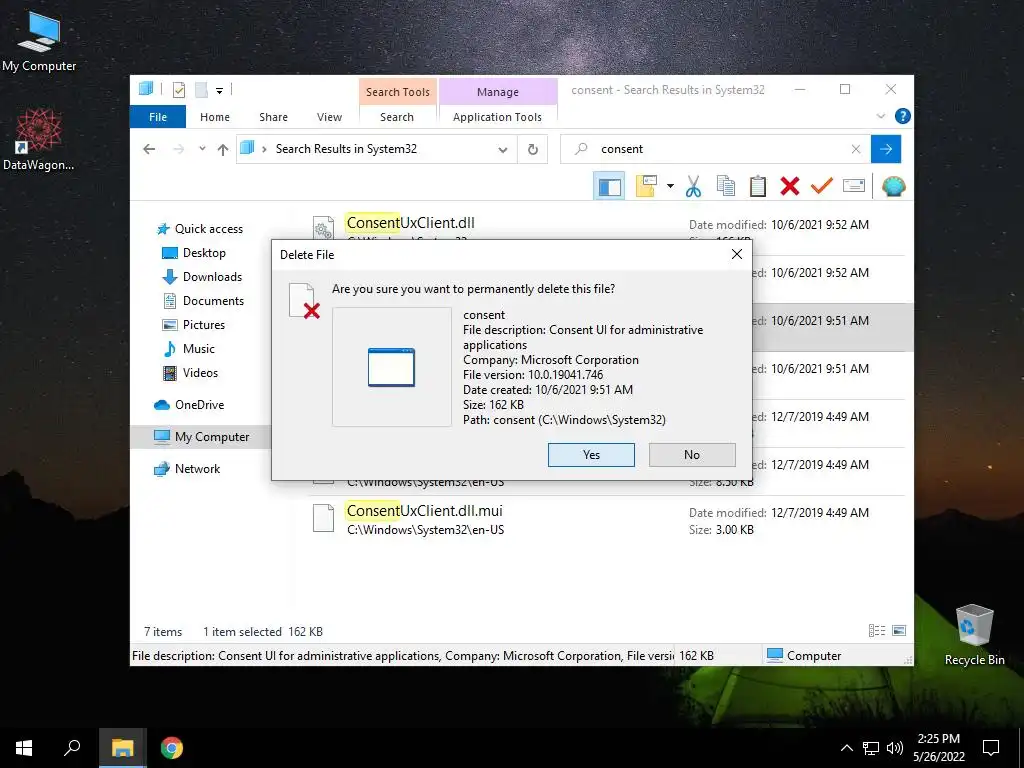Select ConsentUxClient.dll.mui file
Image resolution: width=1024 pixels, height=768 pixels.
[x=424, y=511]
